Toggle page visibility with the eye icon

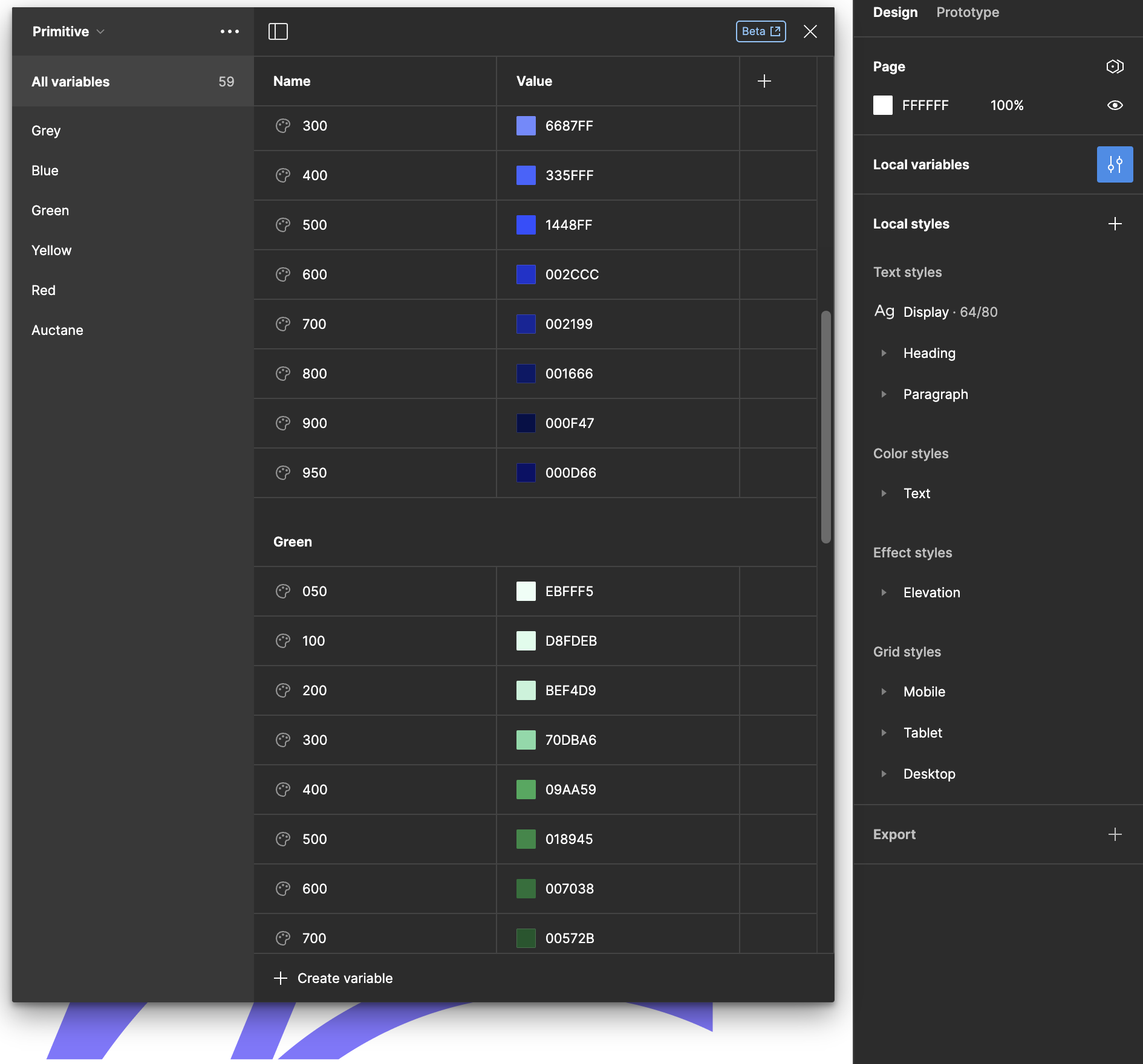point(1115,105)
